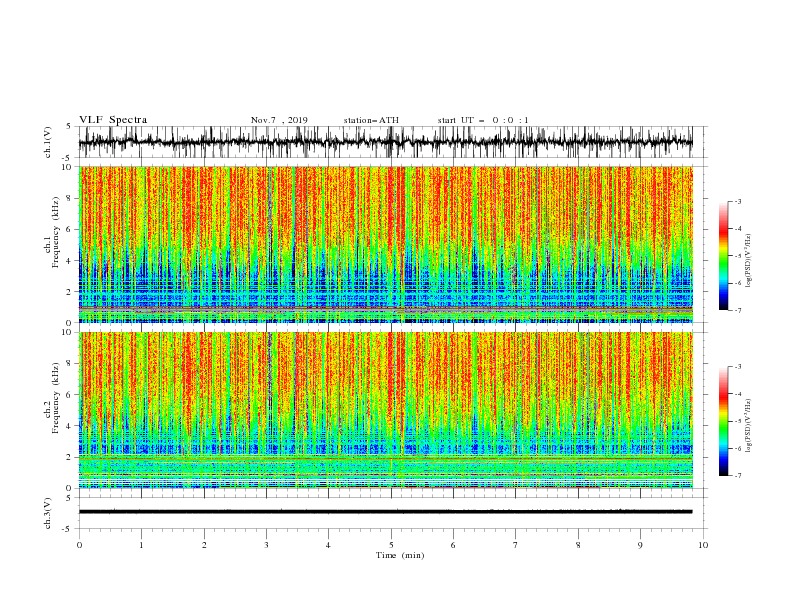The image size is (792, 612).
Task: Click the "station=ATH" header label
Action: [x=371, y=120]
